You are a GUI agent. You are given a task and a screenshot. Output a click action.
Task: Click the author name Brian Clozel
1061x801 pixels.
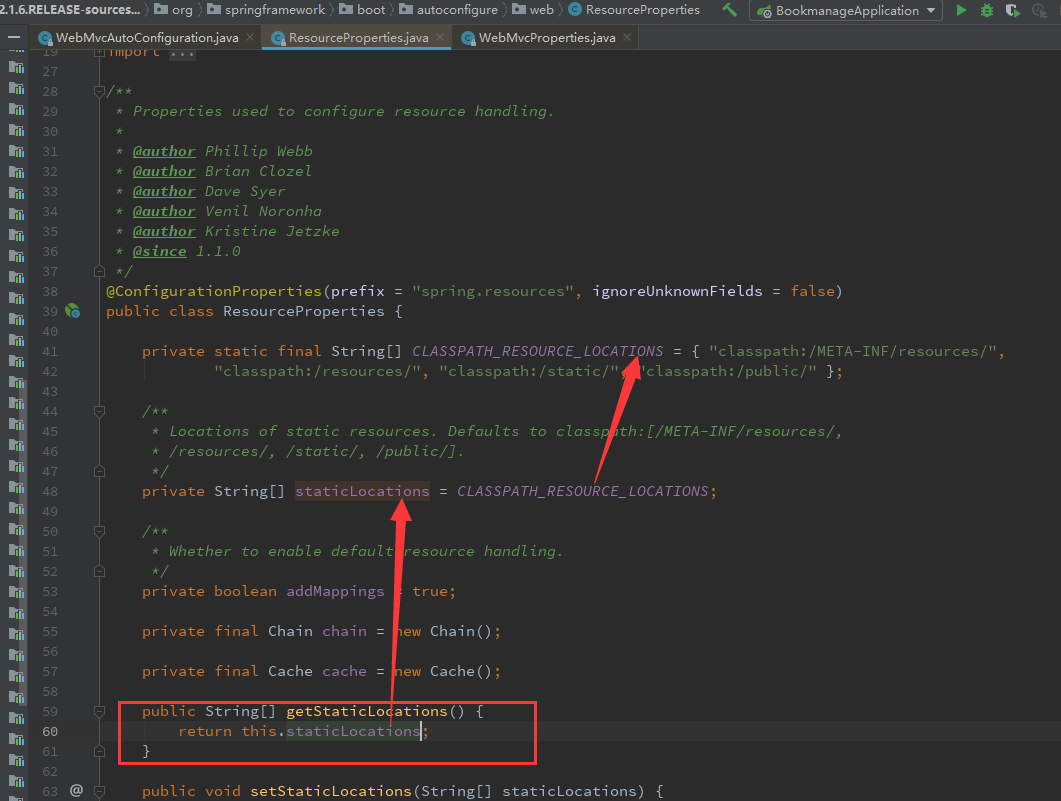(258, 171)
